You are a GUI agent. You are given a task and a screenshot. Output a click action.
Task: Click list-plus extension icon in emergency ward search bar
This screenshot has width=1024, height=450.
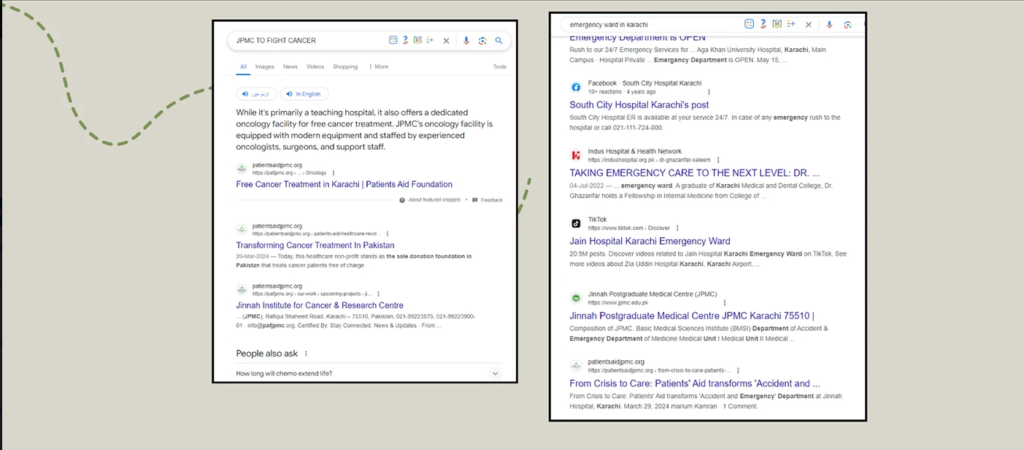(x=791, y=24)
